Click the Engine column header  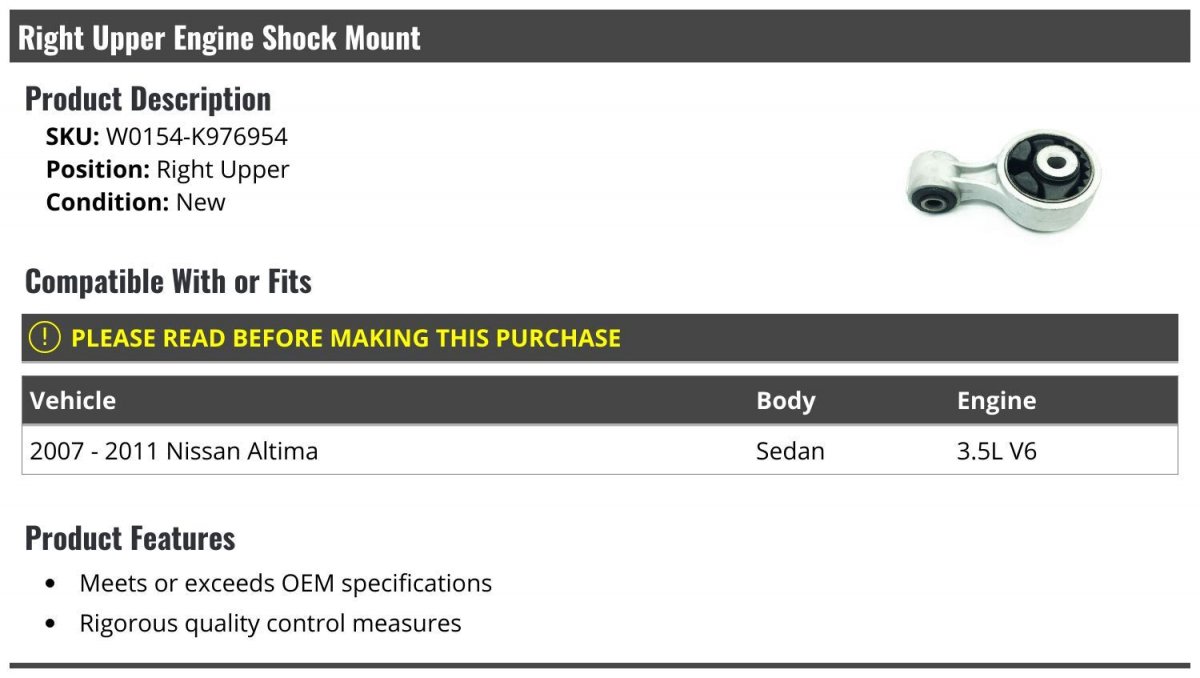tap(996, 401)
